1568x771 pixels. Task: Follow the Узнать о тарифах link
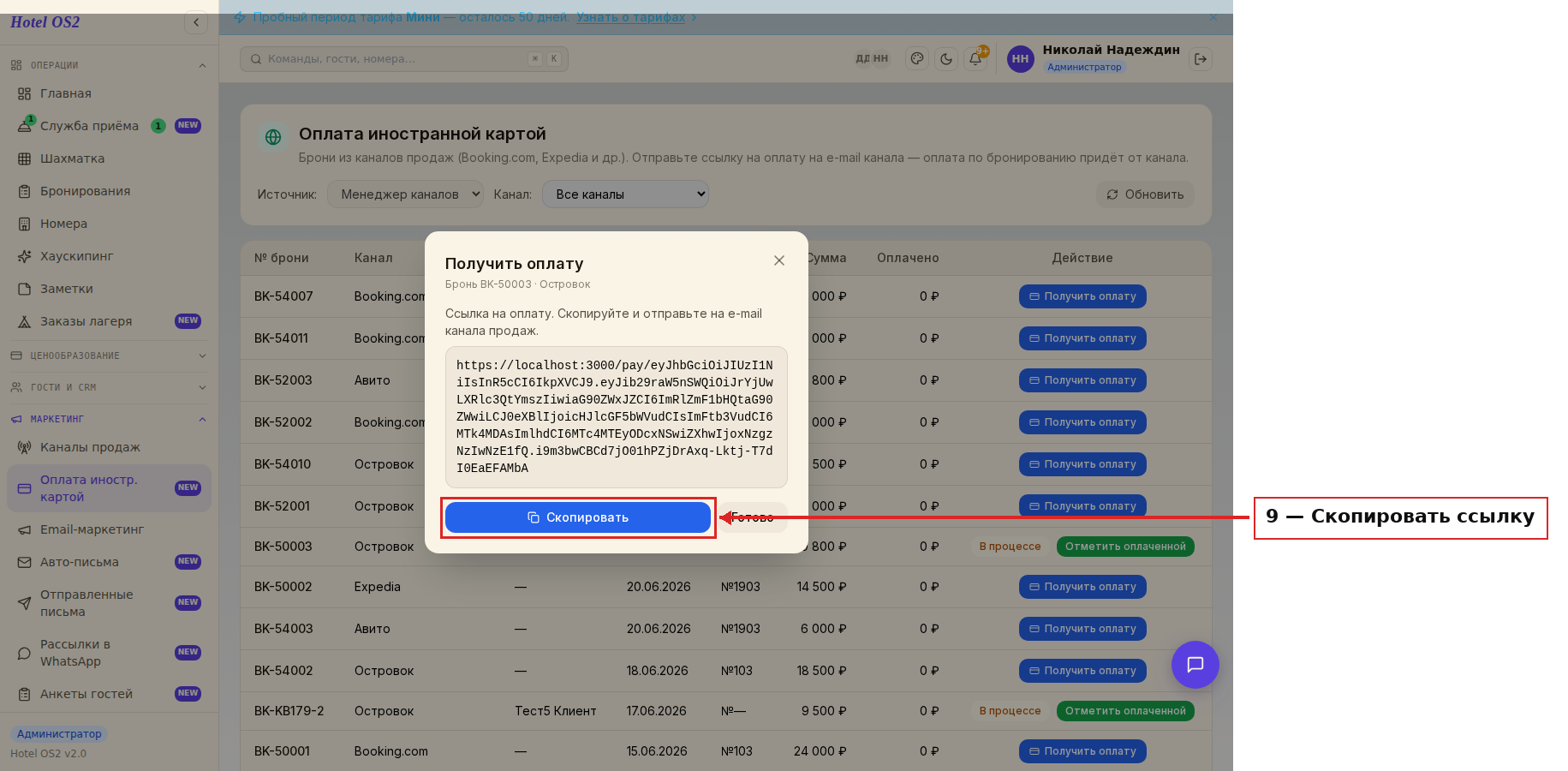tap(631, 17)
